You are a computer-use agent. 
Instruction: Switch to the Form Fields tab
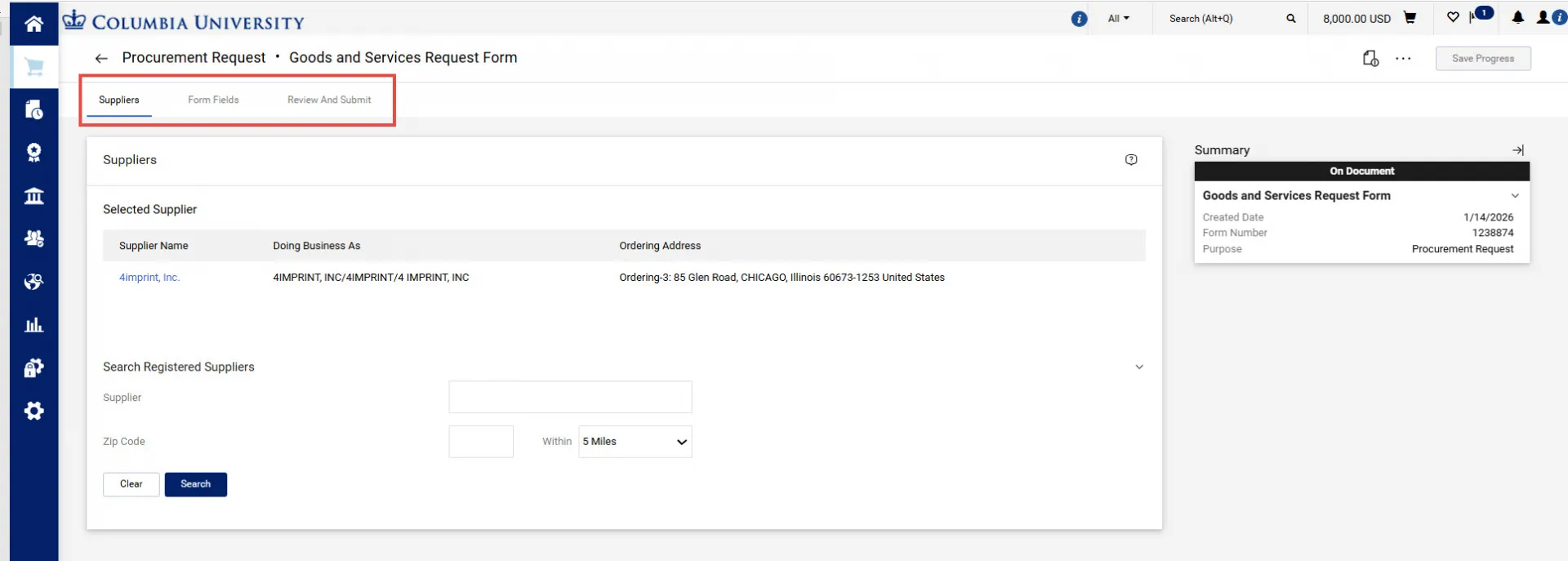coord(213,100)
